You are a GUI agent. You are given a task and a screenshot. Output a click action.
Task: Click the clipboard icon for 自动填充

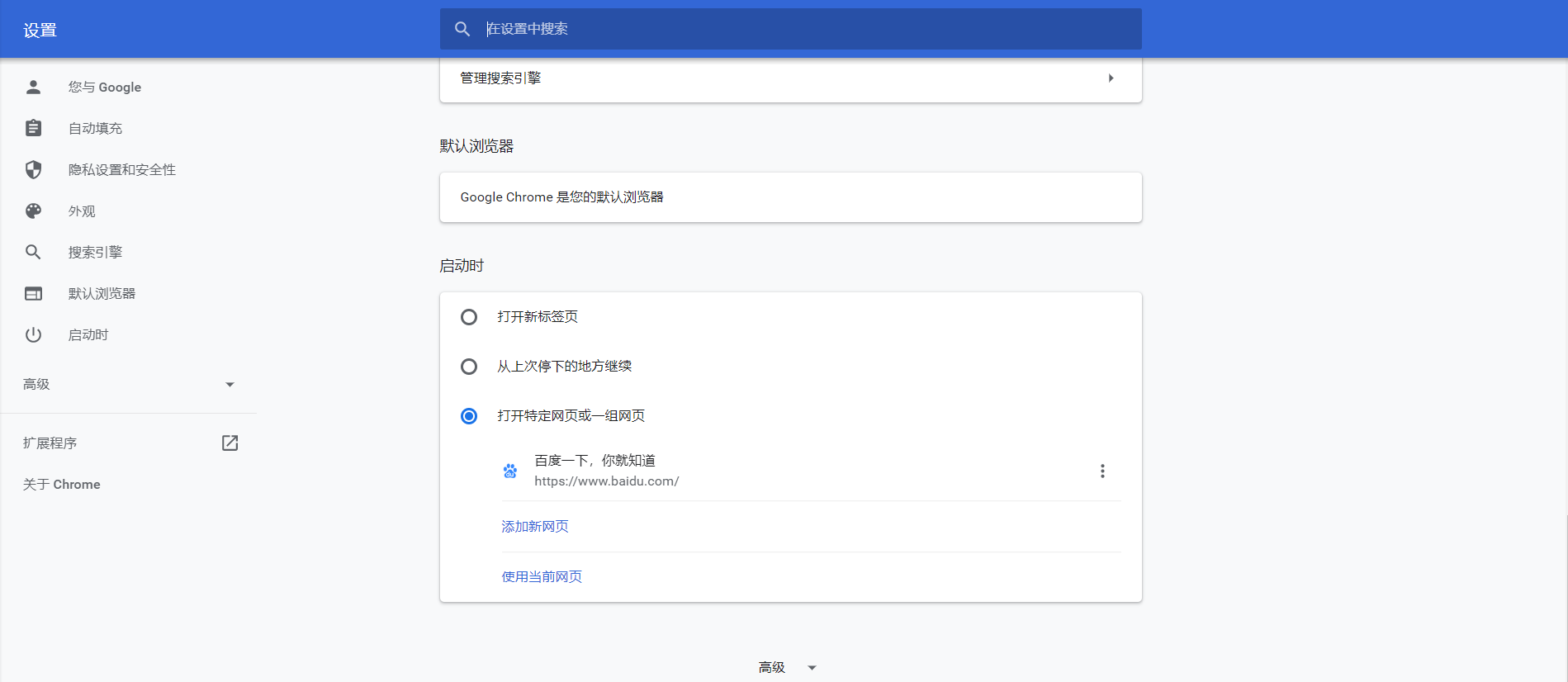pos(33,128)
